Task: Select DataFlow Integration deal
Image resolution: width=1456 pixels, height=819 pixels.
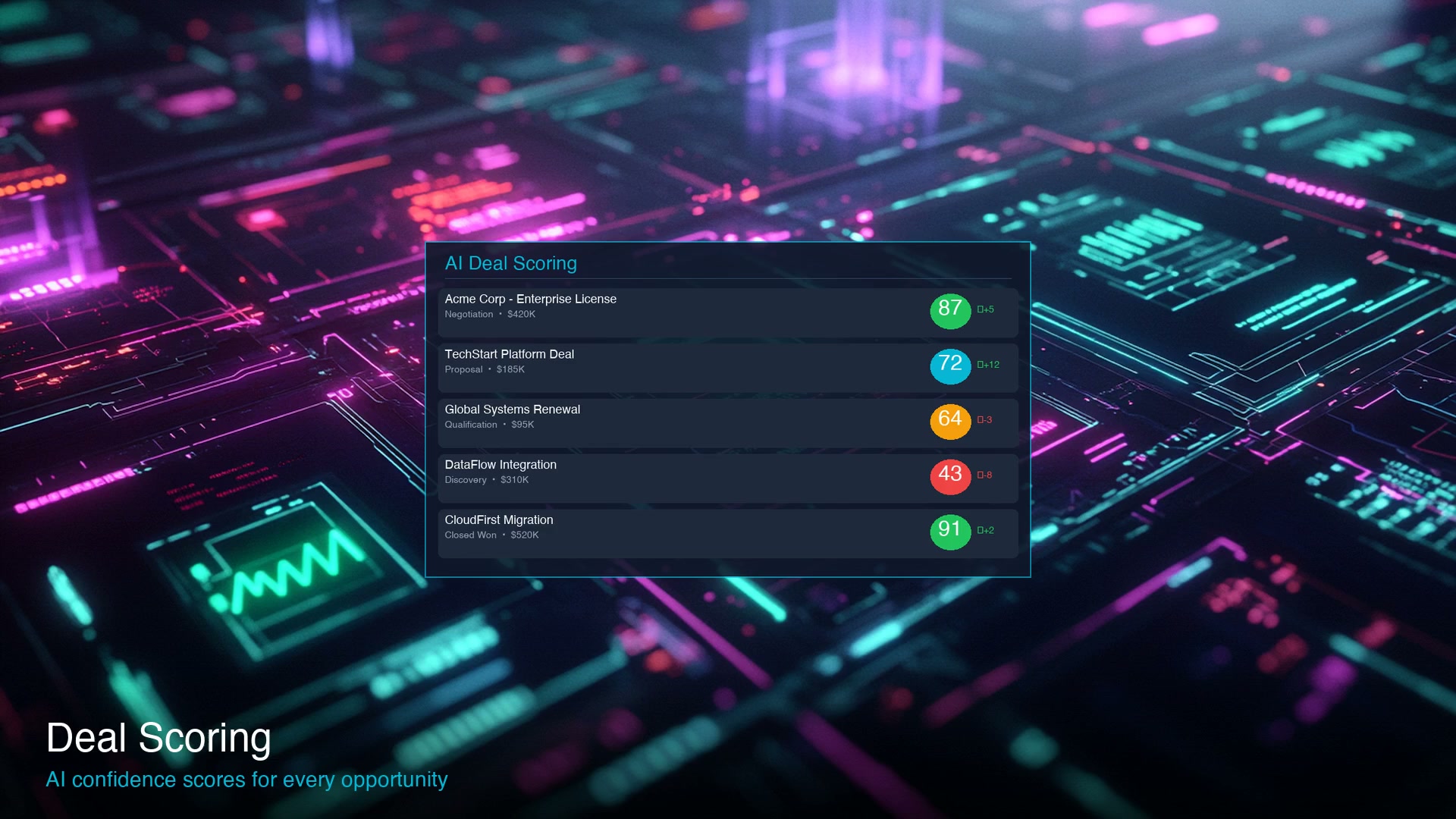Action: click(500, 465)
